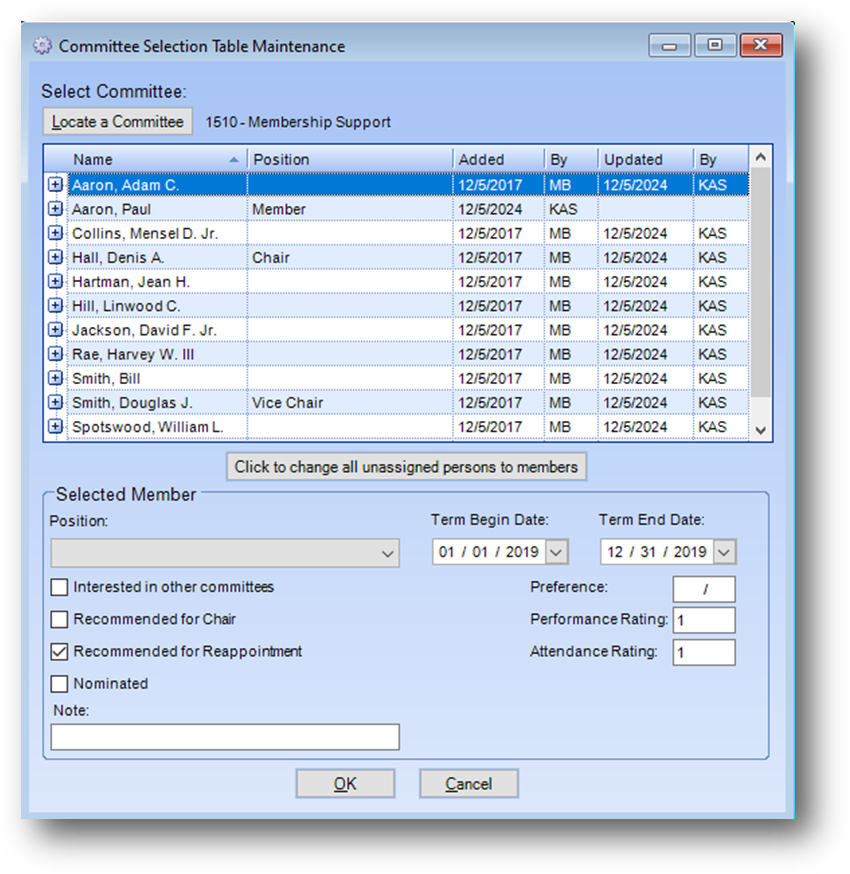Maximize the Committee Selection window
Screen dimensions: 850x874
715,45
